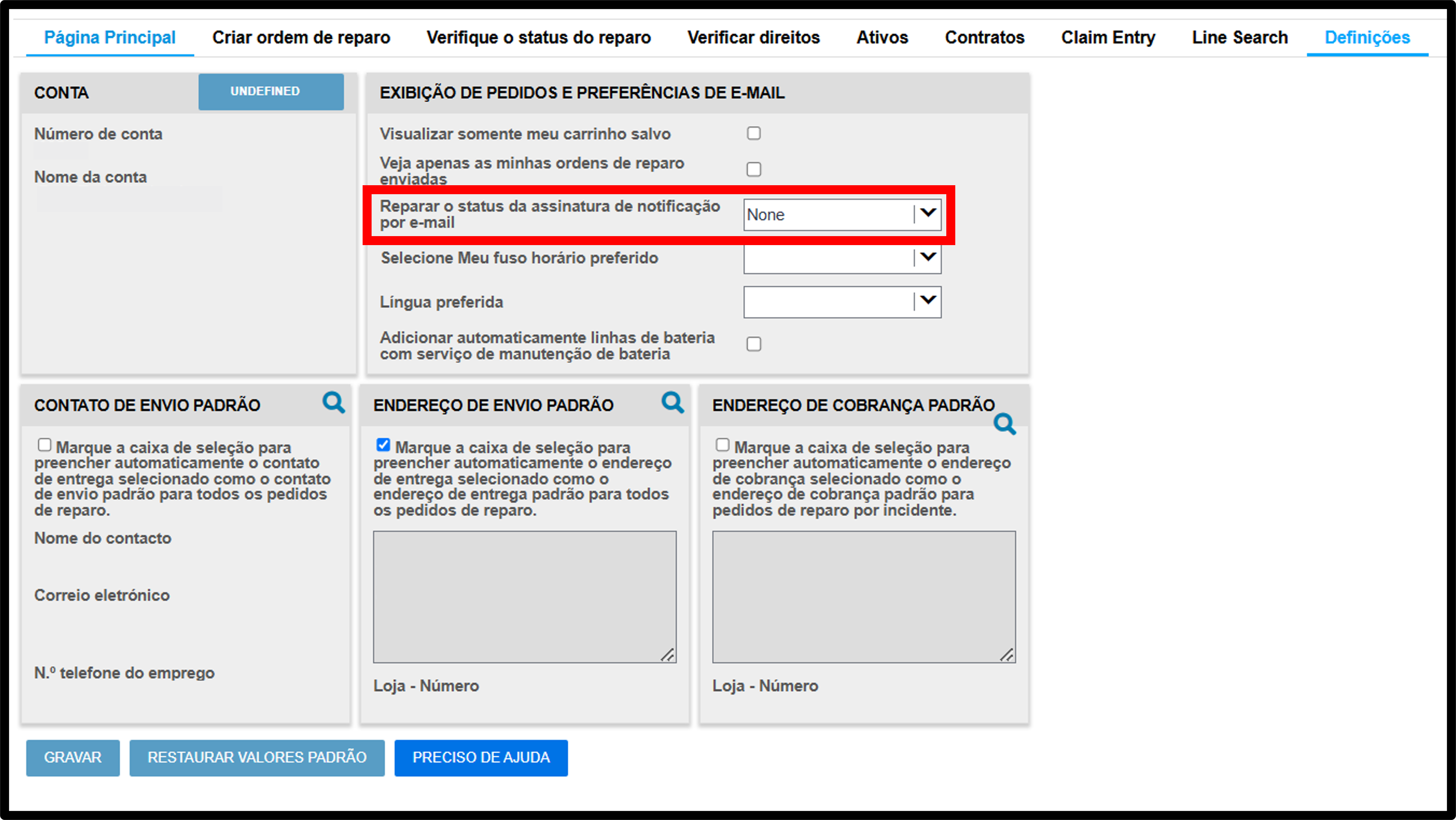Open the Língua preferida dropdown

pos(842,302)
